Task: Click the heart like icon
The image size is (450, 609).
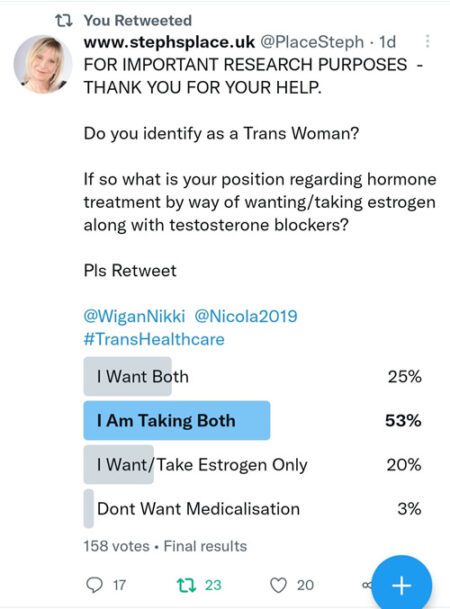Action: point(278,585)
